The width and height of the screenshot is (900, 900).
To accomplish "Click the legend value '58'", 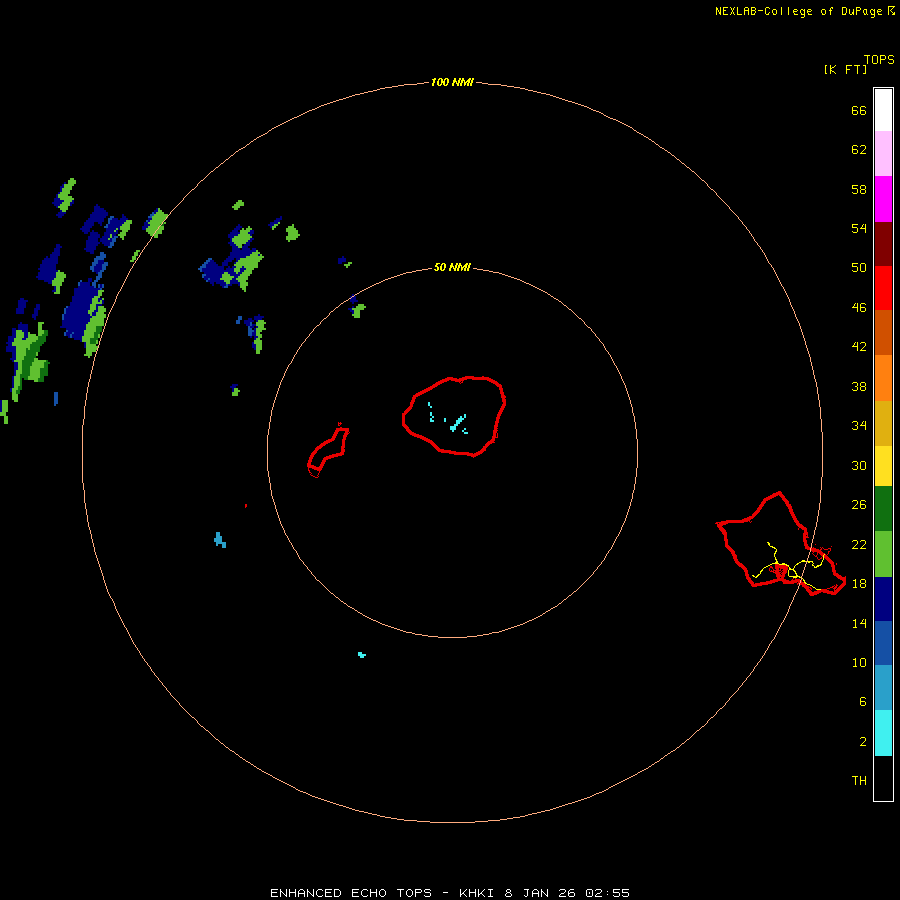I will click(x=859, y=189).
